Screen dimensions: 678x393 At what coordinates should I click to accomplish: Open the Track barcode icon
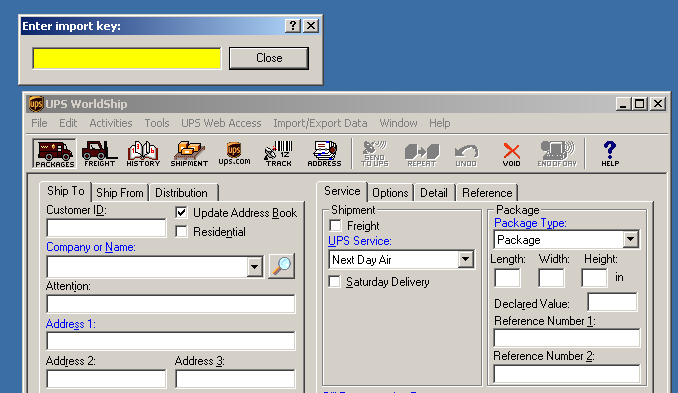tap(278, 153)
